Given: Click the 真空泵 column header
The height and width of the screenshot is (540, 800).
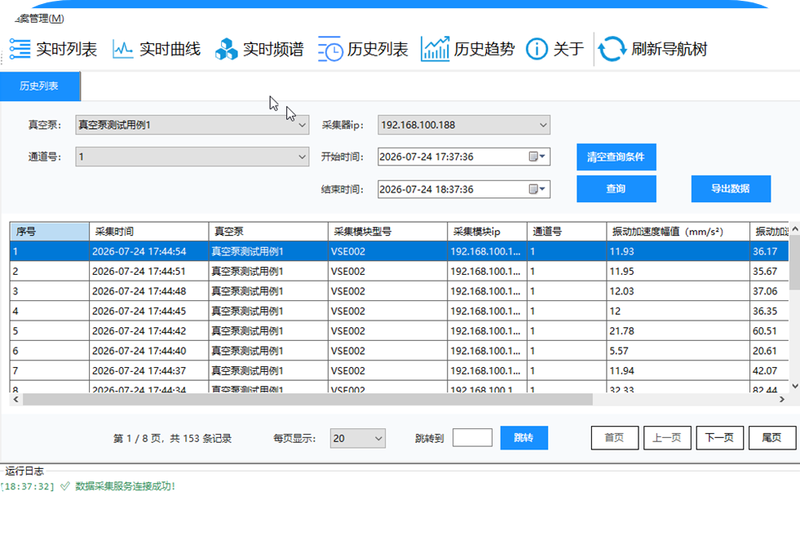Looking at the screenshot, I should 268,232.
